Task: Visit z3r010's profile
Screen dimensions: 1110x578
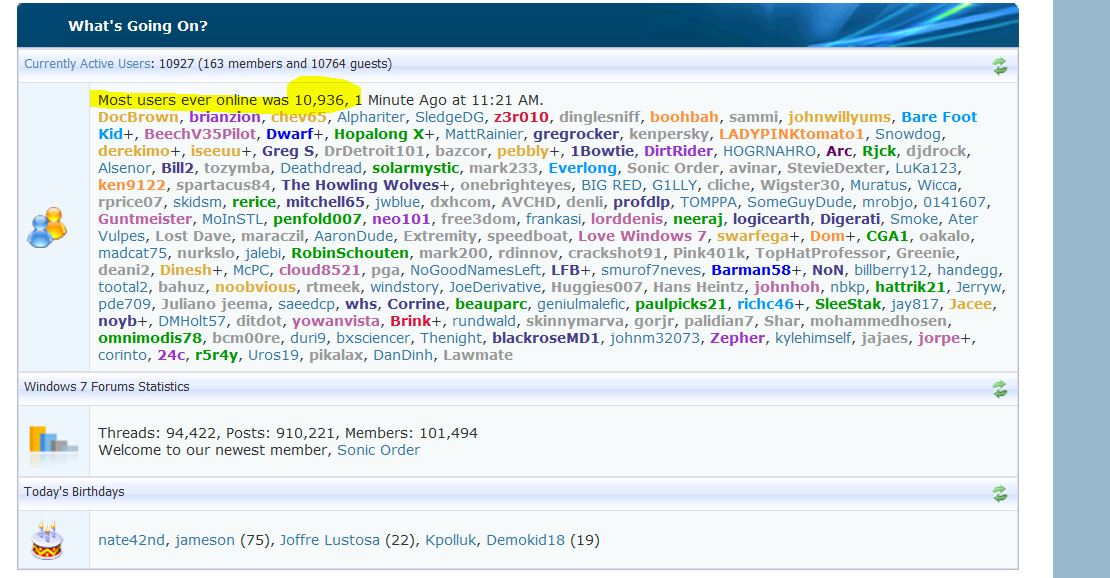Action: click(521, 117)
